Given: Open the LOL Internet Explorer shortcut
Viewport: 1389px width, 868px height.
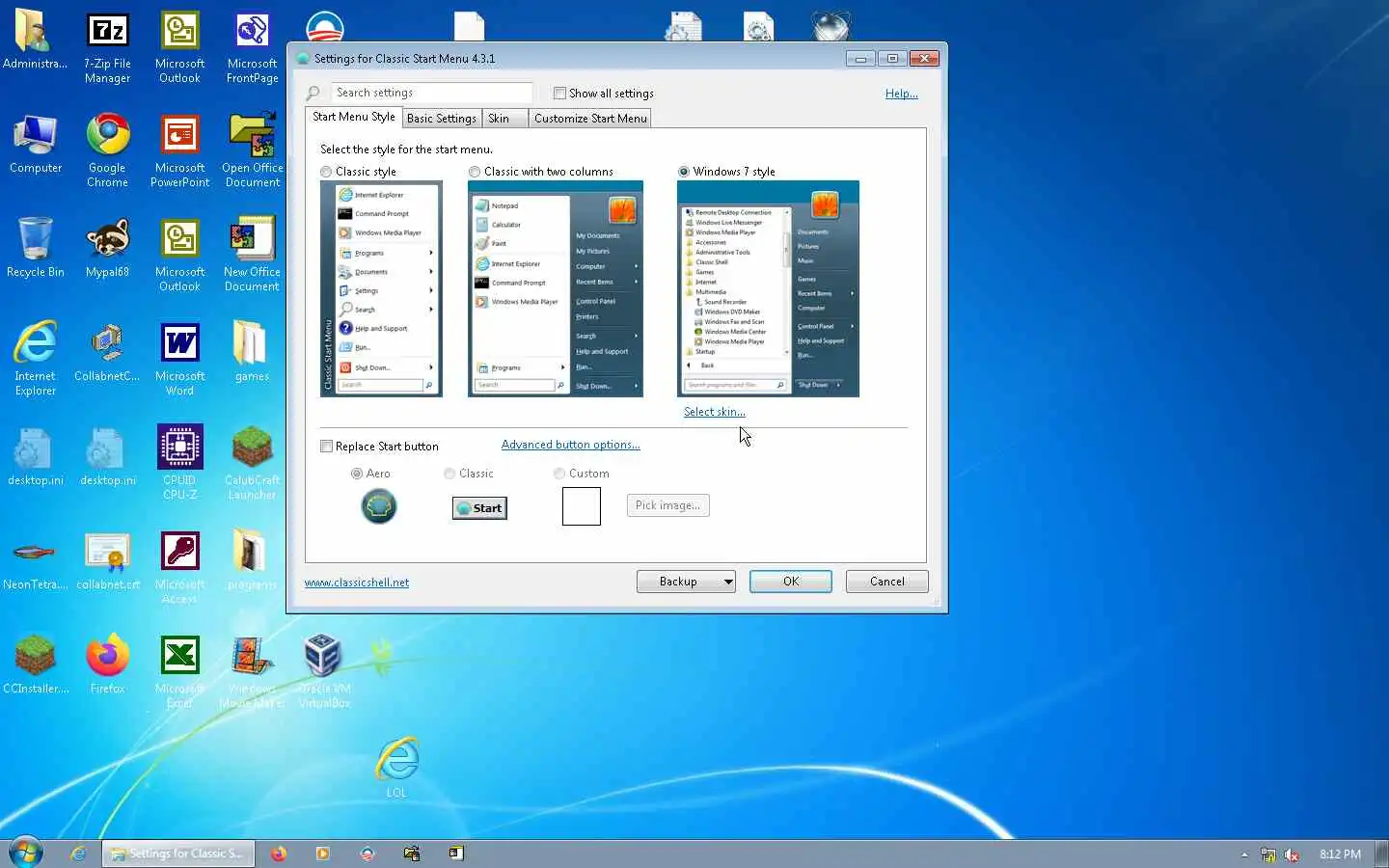Looking at the screenshot, I should click(396, 769).
